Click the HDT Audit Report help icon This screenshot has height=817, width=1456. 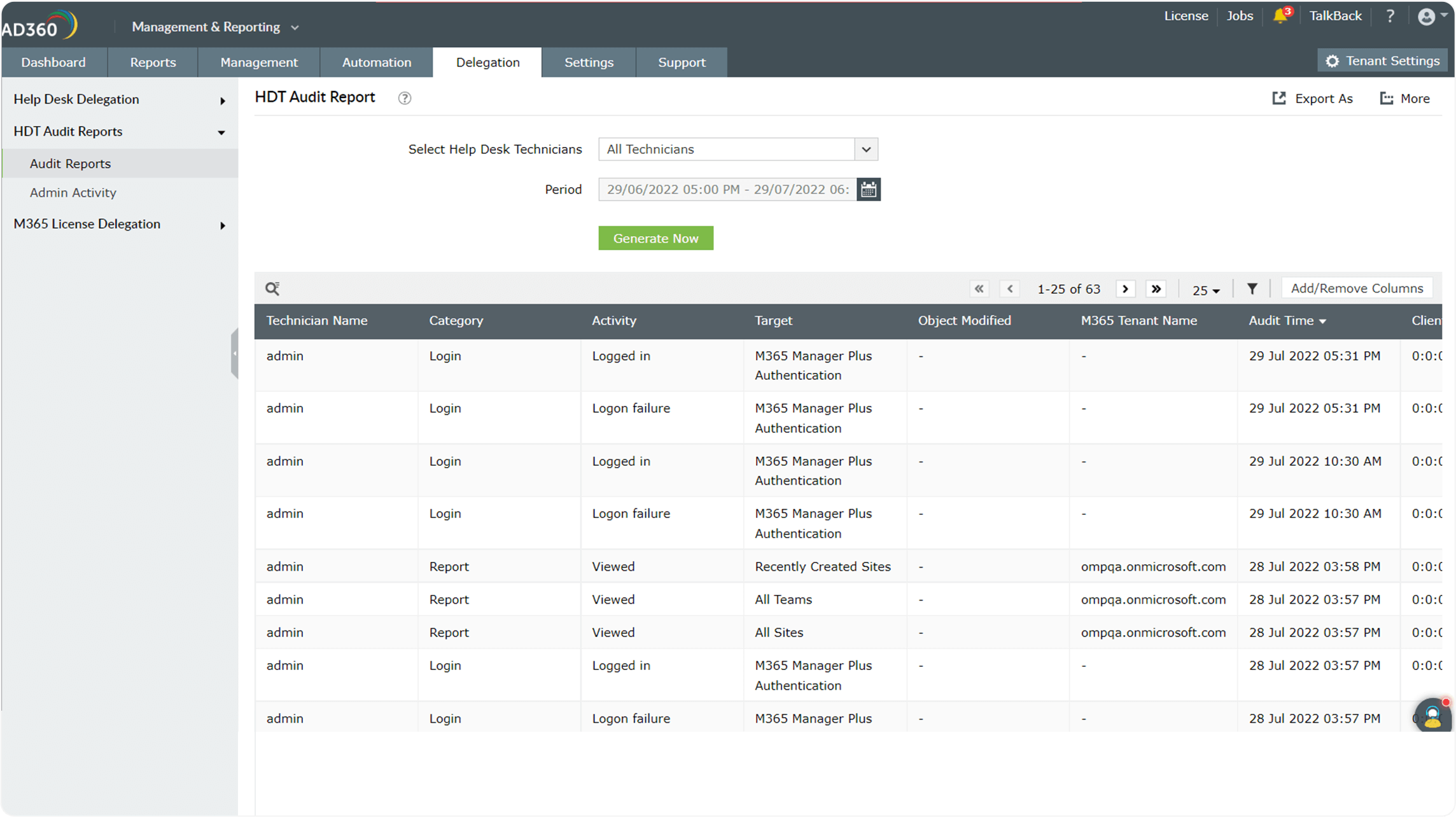(405, 98)
